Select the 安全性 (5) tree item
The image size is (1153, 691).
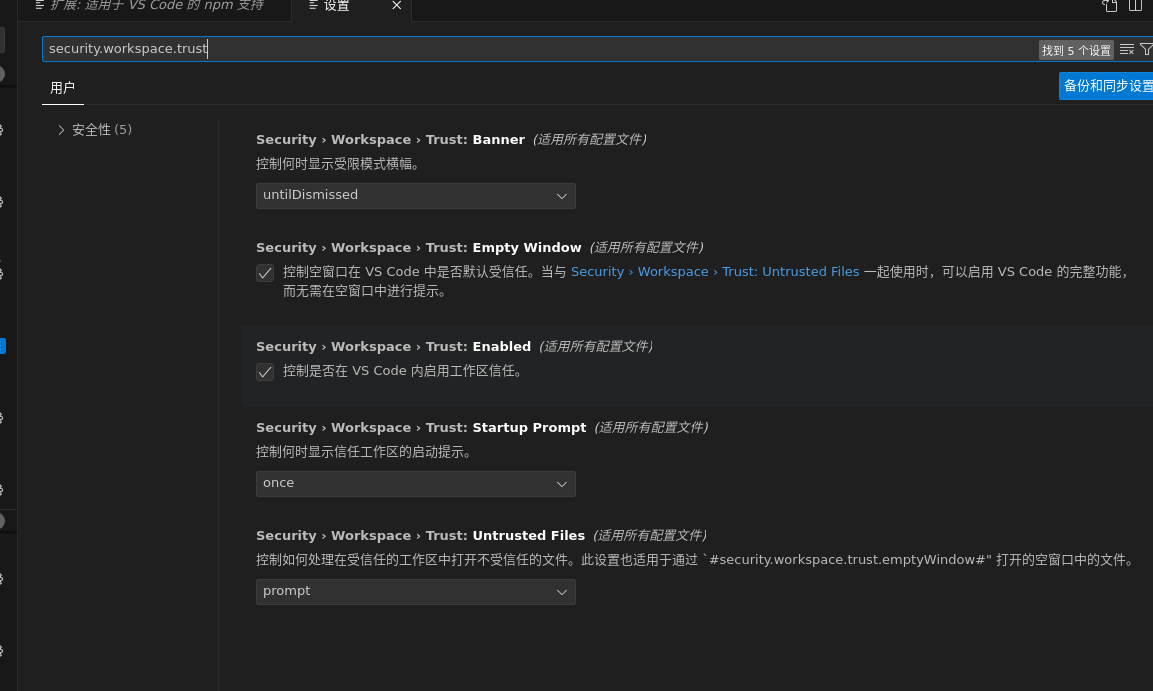[x=101, y=130]
